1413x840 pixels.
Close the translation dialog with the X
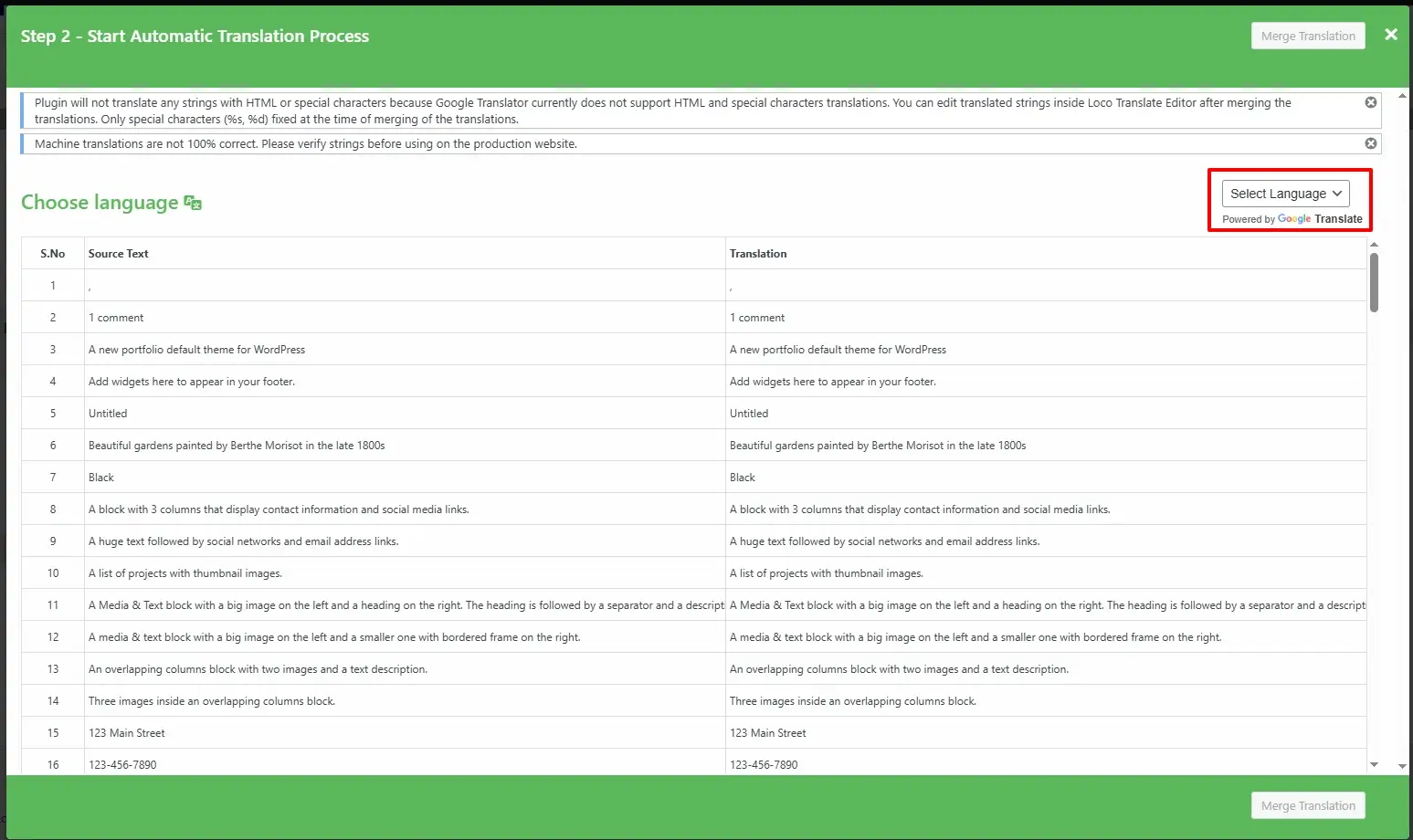point(1390,35)
